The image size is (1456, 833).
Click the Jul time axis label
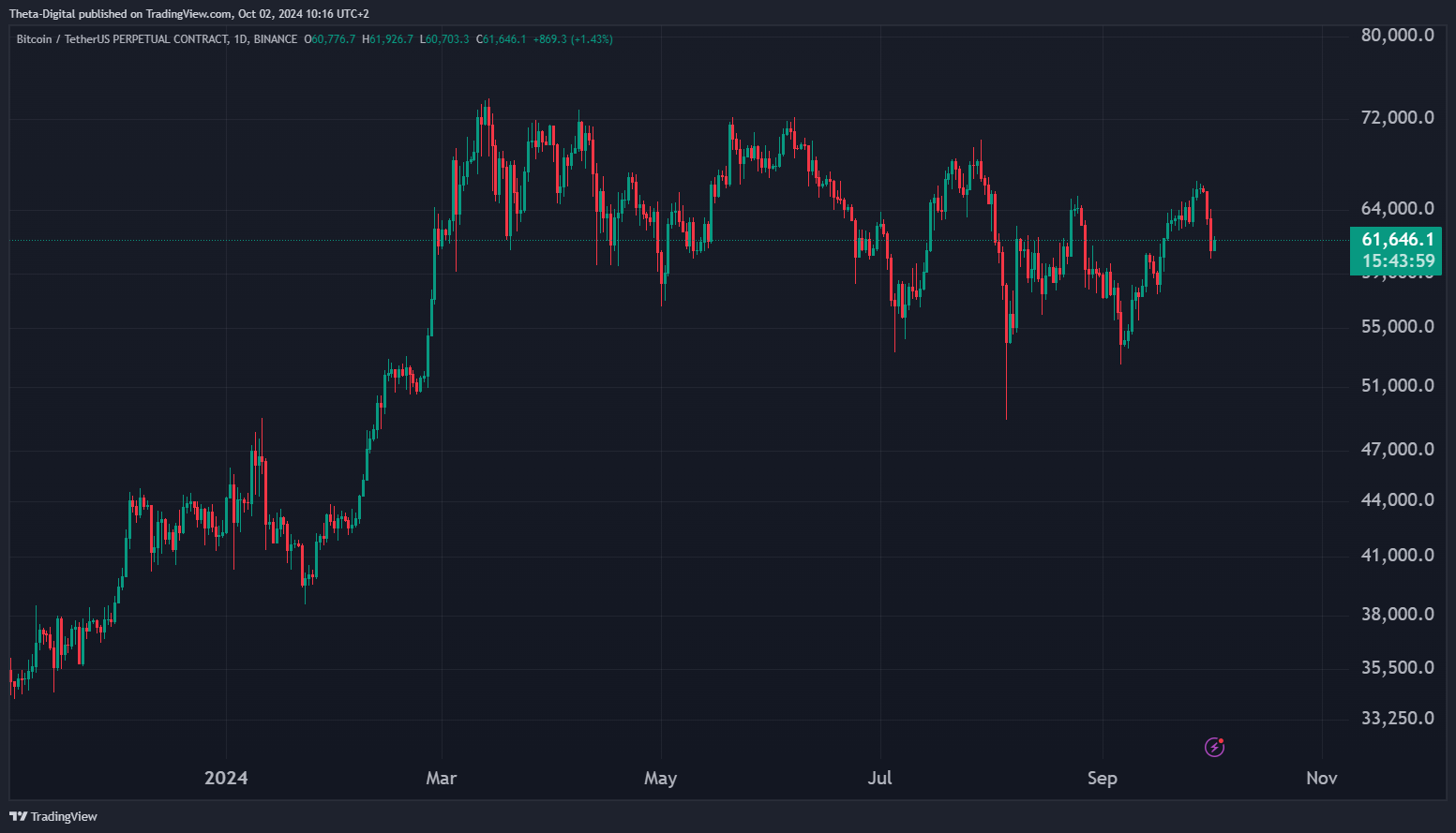(x=879, y=778)
